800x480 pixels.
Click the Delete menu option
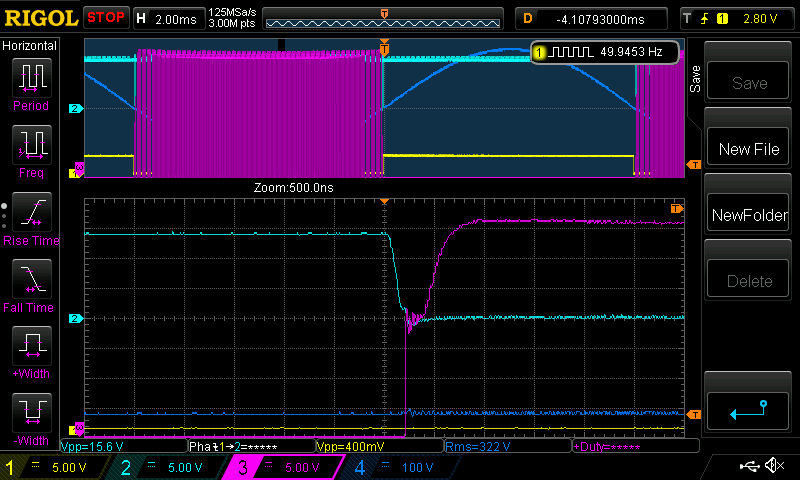tap(749, 281)
